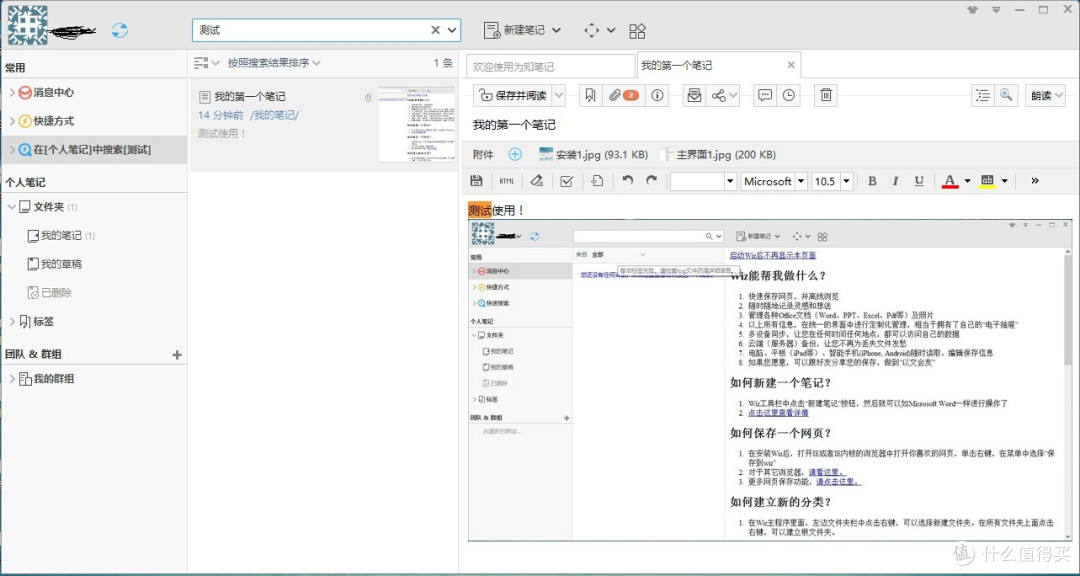This screenshot has width=1080, height=576.
Task: Open the user avatar profile picture
Action: [28, 25]
